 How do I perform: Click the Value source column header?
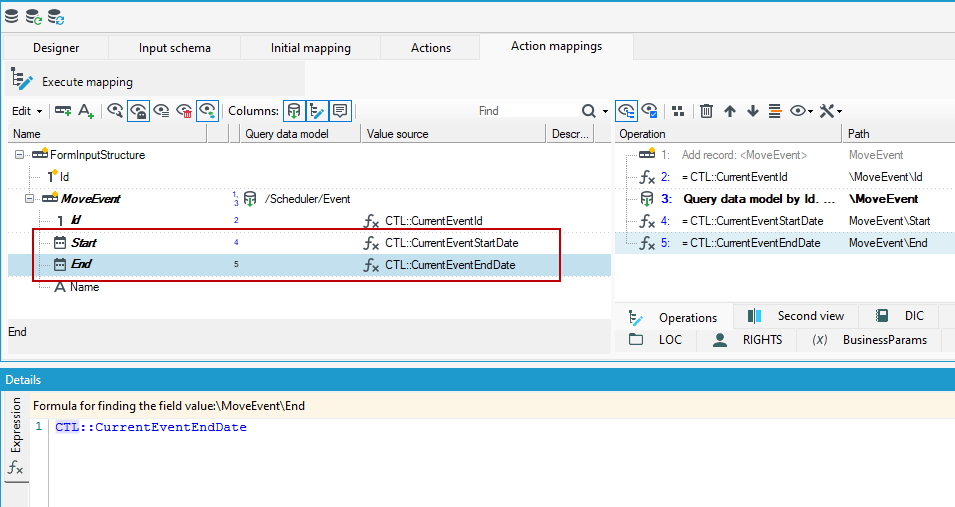pos(453,133)
